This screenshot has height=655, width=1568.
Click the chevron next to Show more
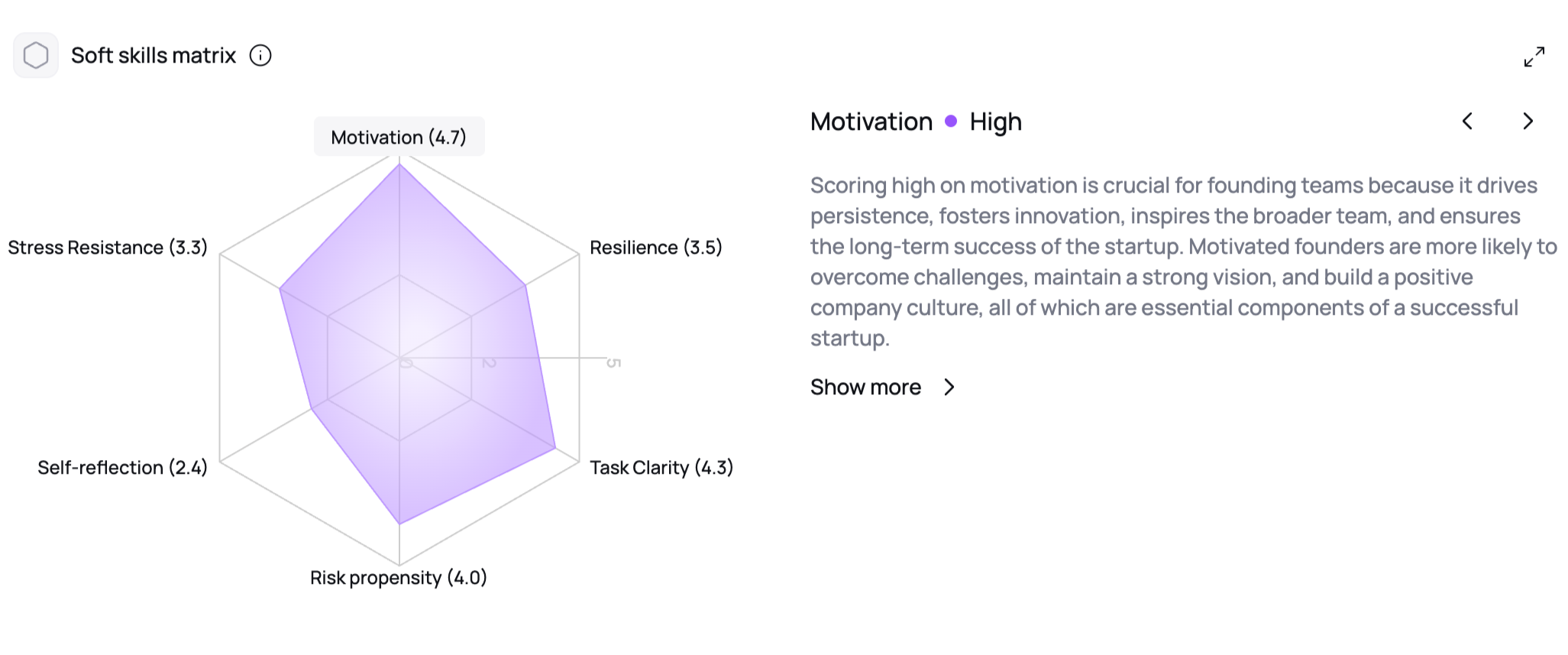[x=949, y=387]
